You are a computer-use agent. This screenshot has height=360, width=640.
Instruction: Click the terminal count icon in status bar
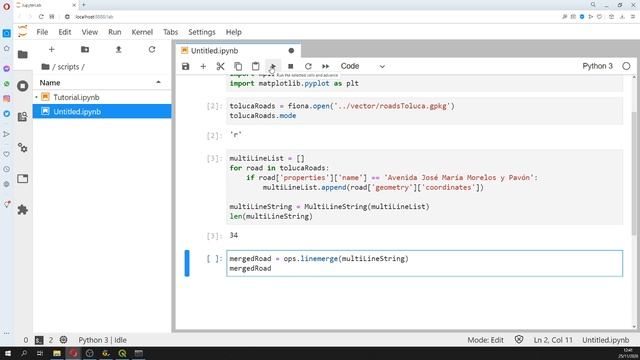pyautogui.click(x=39, y=340)
